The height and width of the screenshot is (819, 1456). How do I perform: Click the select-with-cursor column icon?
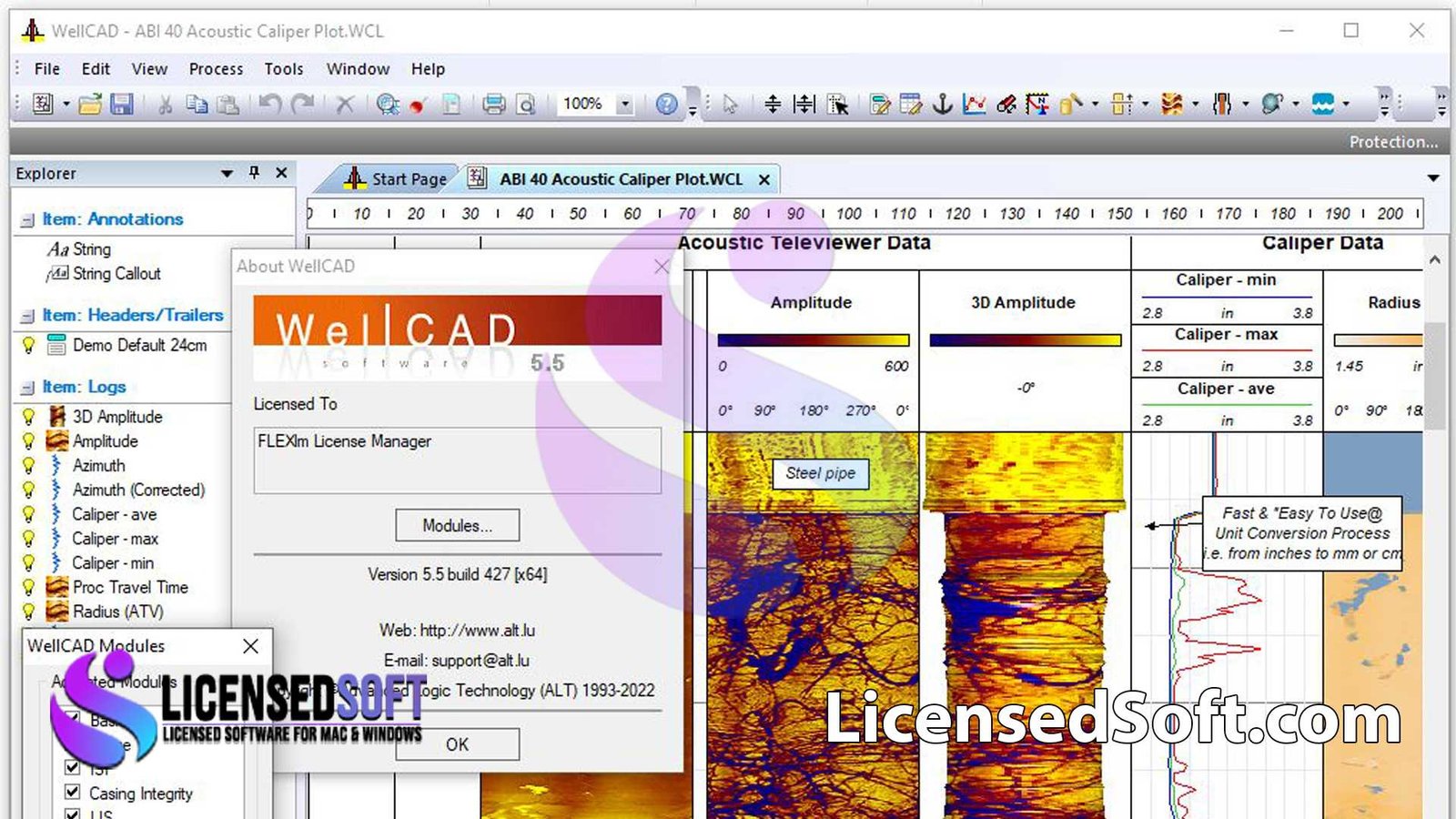point(838,104)
